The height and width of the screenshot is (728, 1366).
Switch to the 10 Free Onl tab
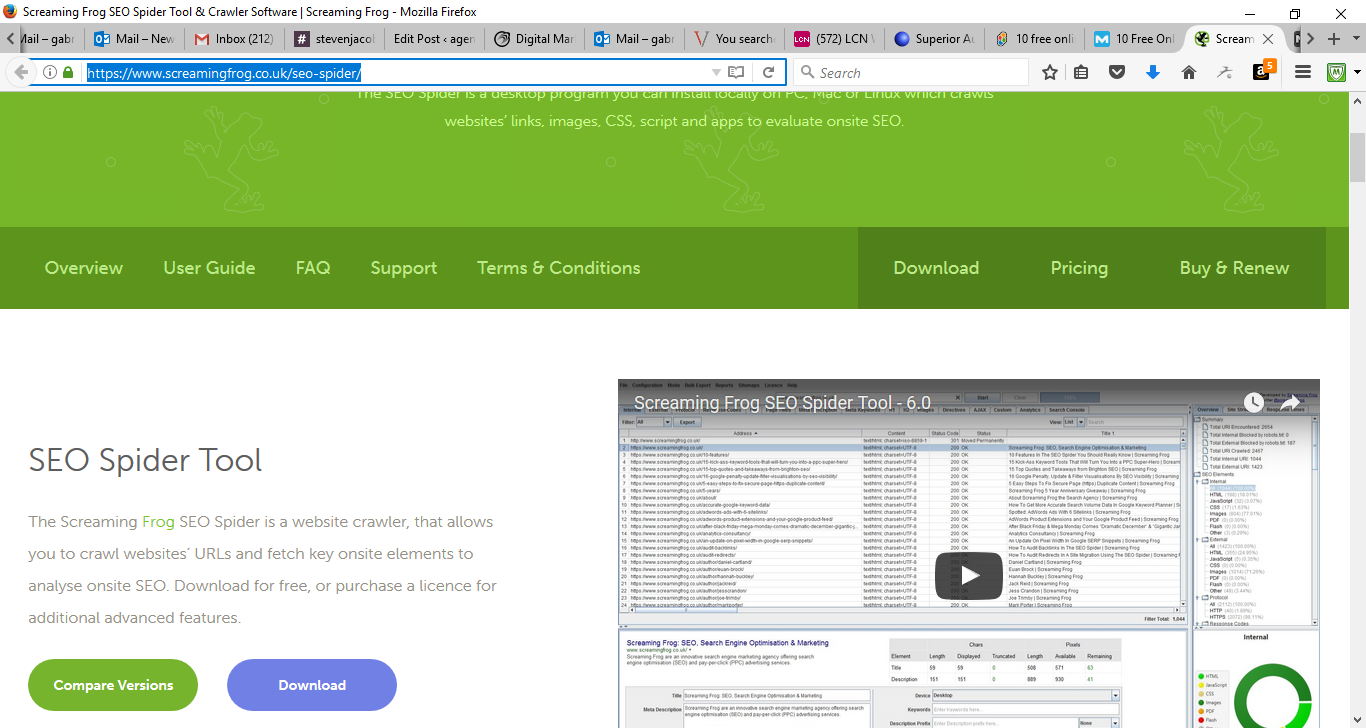[x=1134, y=39]
